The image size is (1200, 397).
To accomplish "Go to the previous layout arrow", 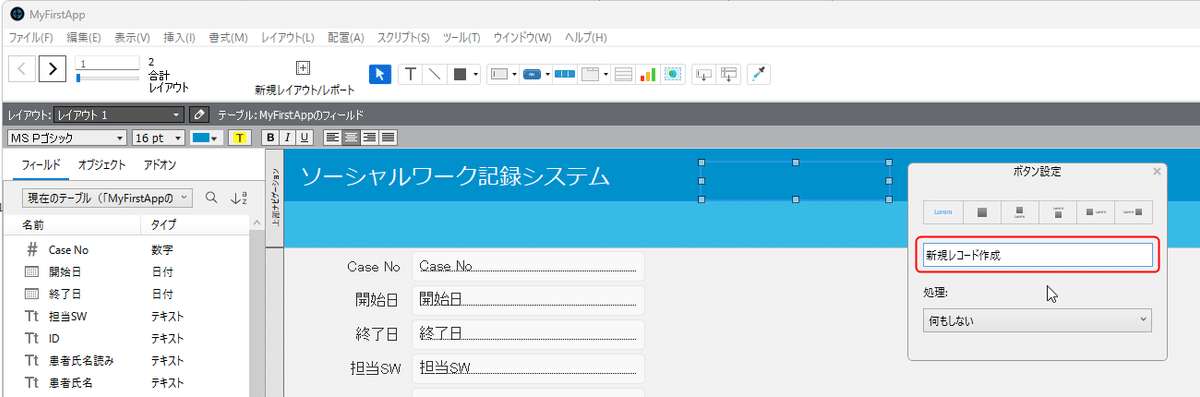I will (x=23, y=69).
